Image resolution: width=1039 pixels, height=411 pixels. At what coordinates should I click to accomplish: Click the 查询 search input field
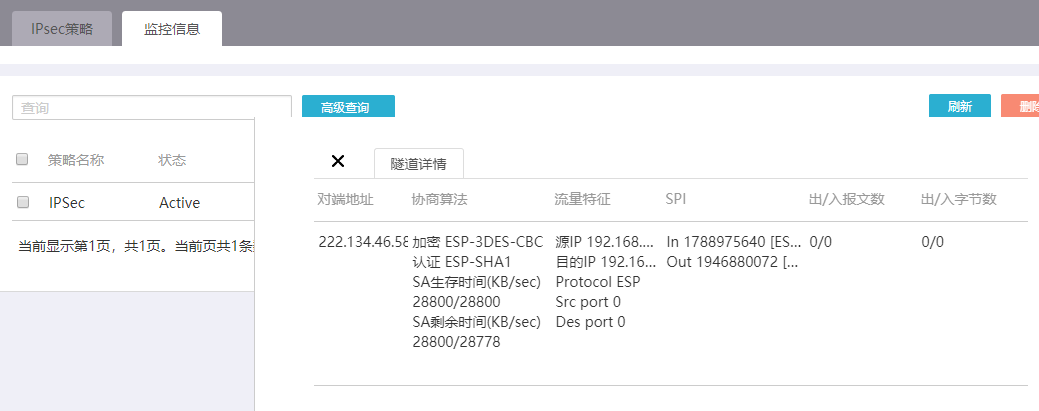[x=152, y=108]
